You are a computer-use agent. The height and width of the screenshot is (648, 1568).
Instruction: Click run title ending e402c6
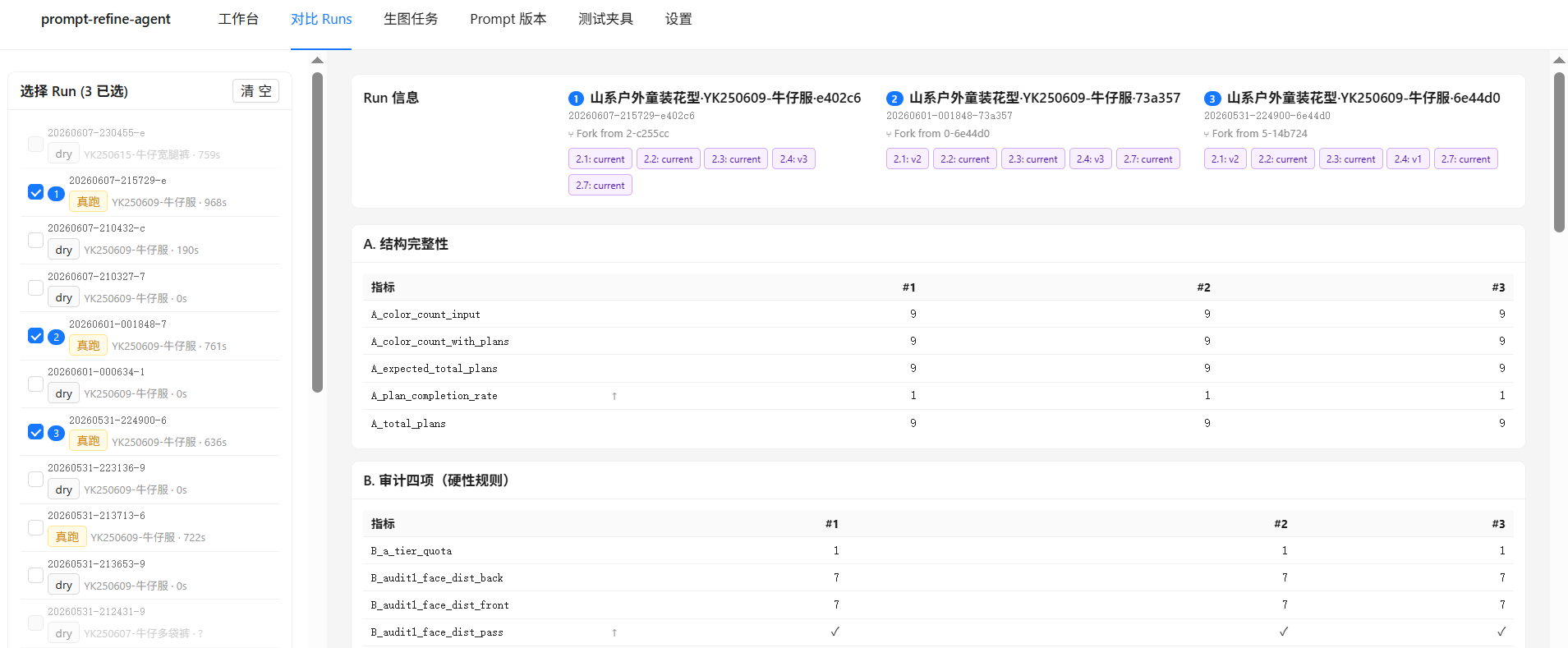click(725, 98)
